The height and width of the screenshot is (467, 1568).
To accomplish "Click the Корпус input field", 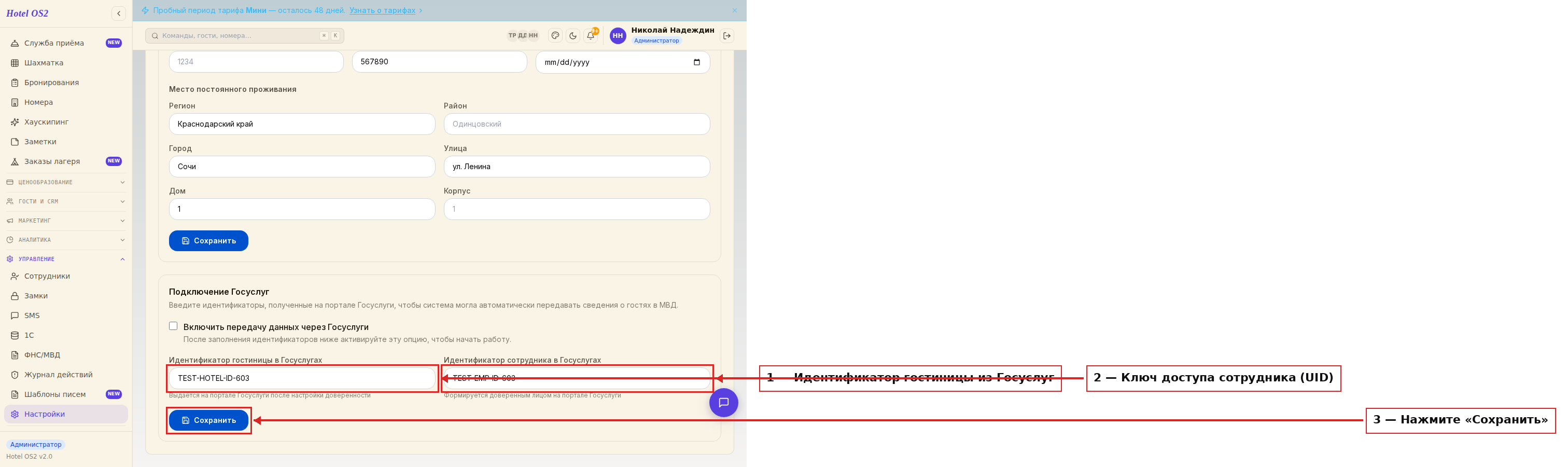I will point(577,209).
